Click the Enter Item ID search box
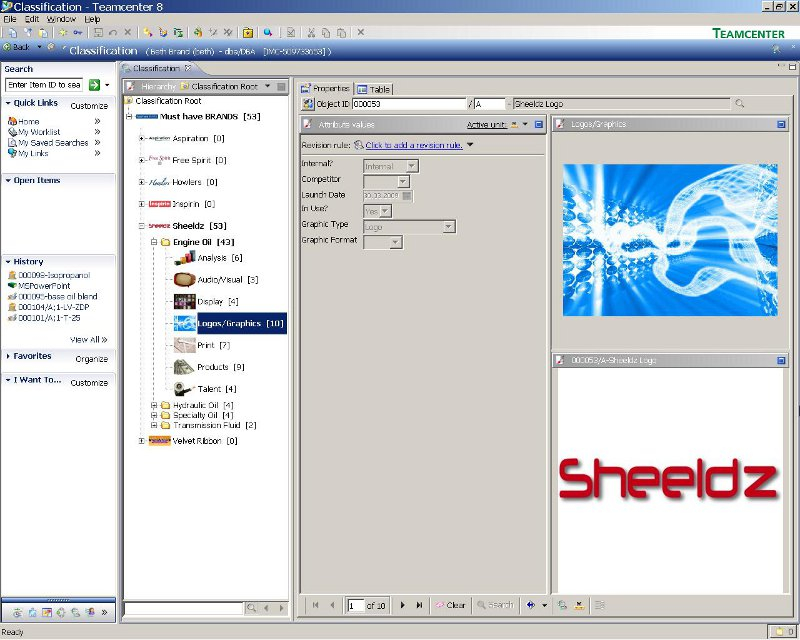The image size is (800, 640). point(45,85)
